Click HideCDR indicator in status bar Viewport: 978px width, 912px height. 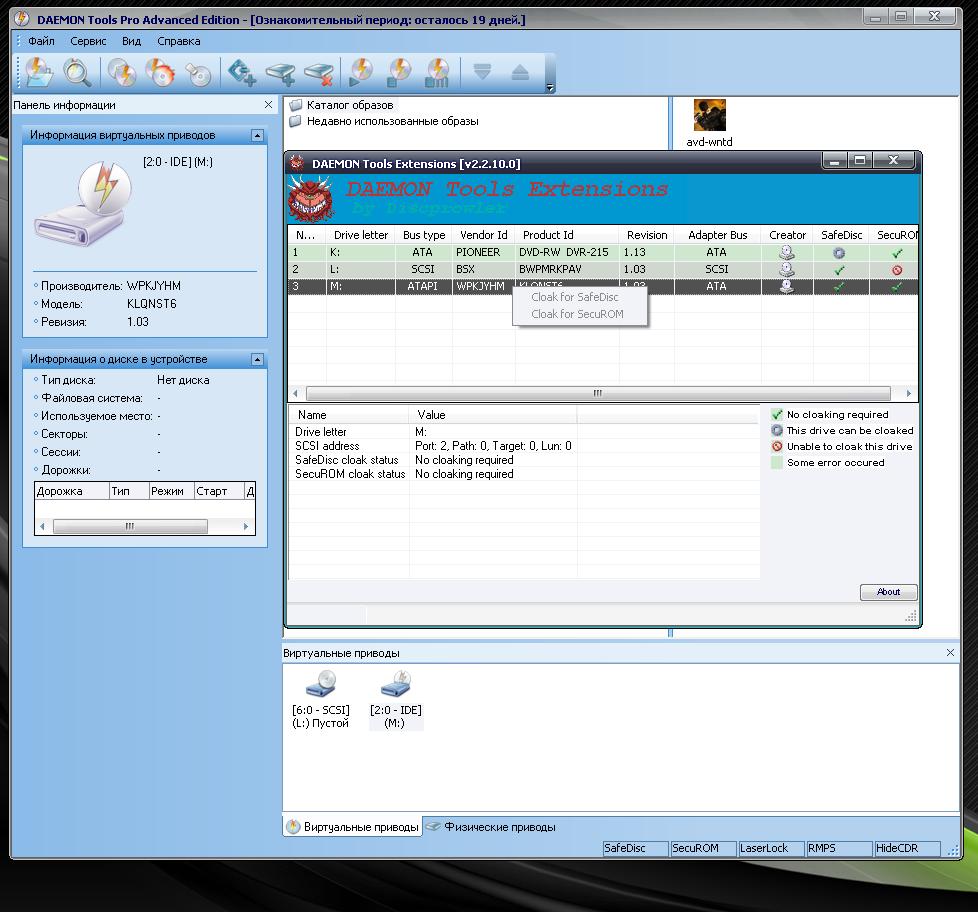click(x=907, y=848)
